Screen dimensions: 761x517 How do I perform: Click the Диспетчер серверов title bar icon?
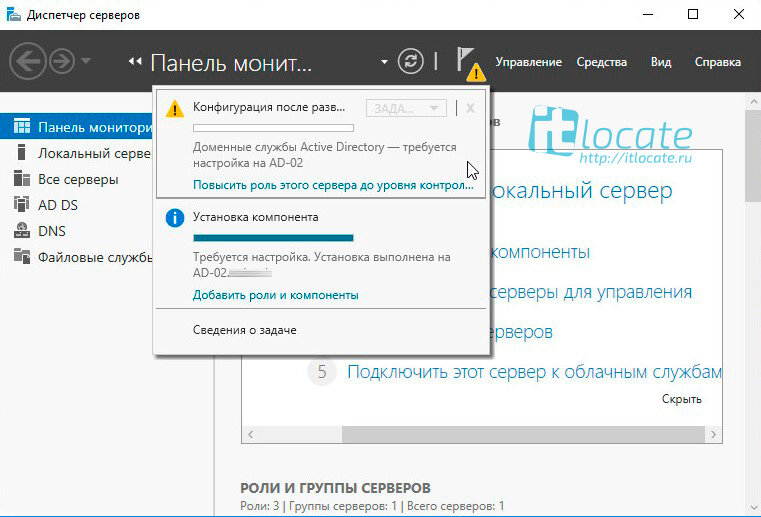(x=14, y=15)
